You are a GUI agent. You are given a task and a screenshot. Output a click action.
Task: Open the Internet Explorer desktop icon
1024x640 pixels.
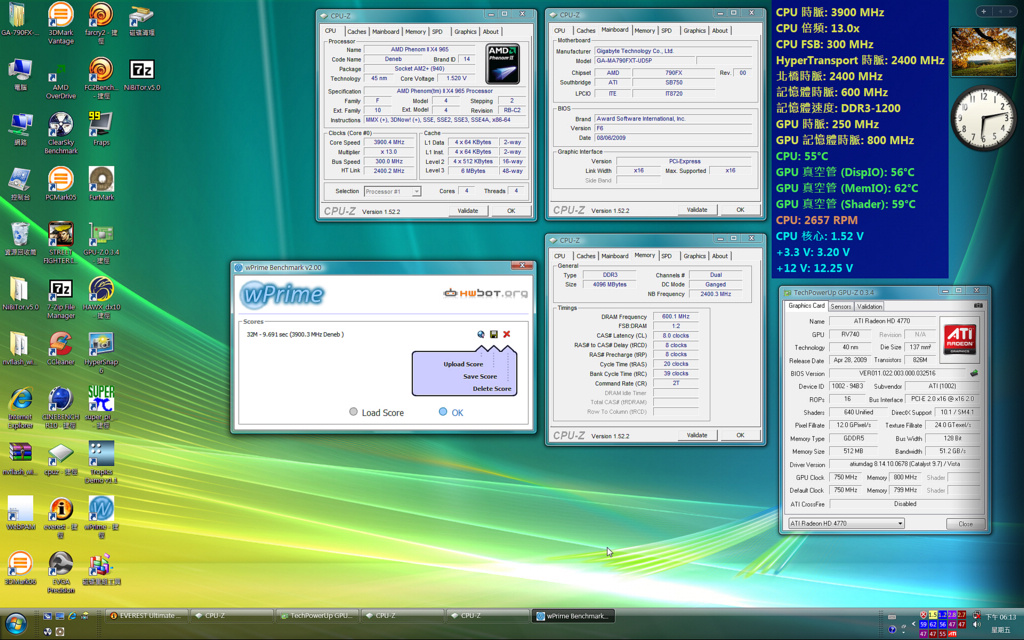[x=20, y=408]
